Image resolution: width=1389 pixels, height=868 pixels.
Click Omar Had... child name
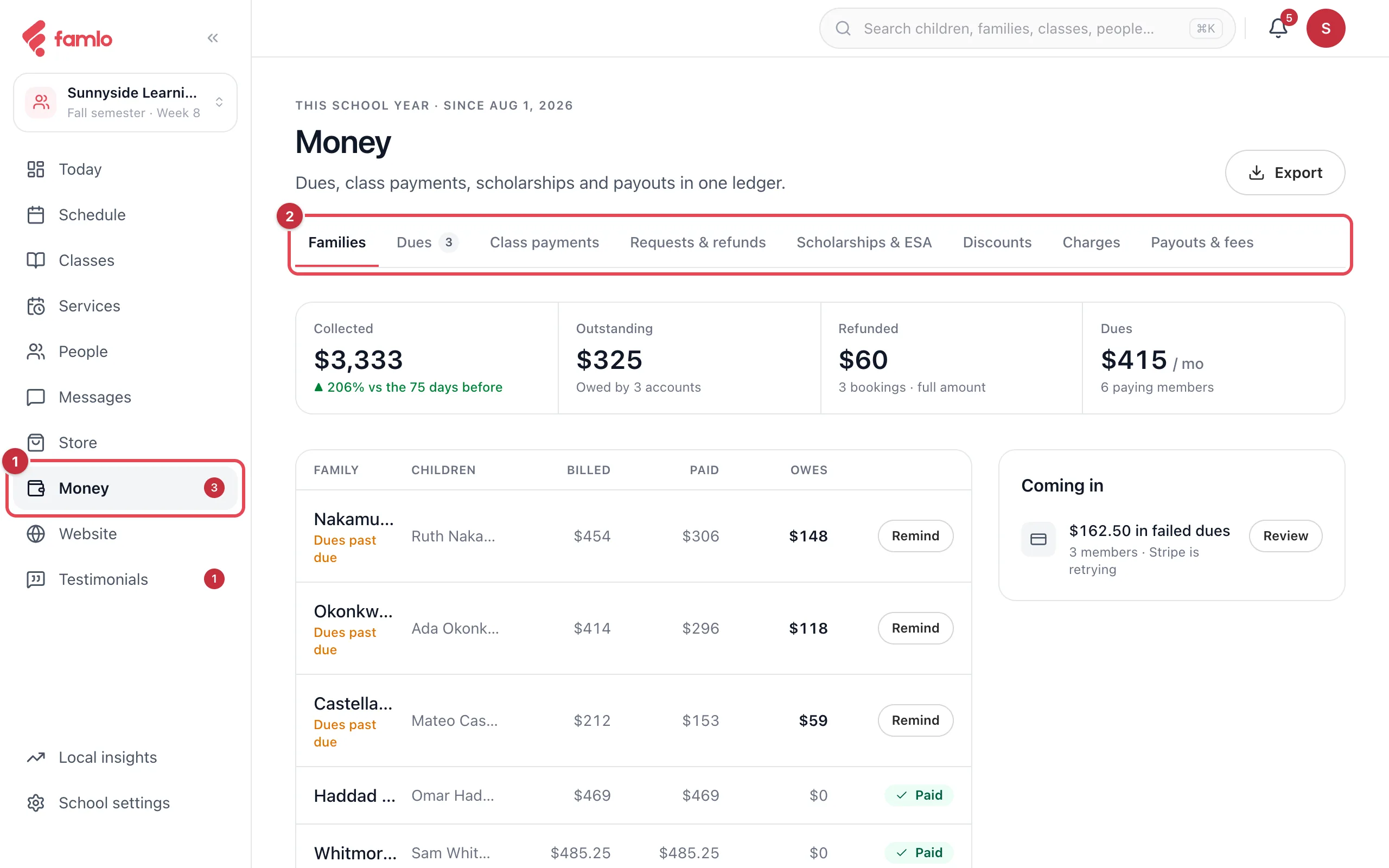click(x=453, y=795)
